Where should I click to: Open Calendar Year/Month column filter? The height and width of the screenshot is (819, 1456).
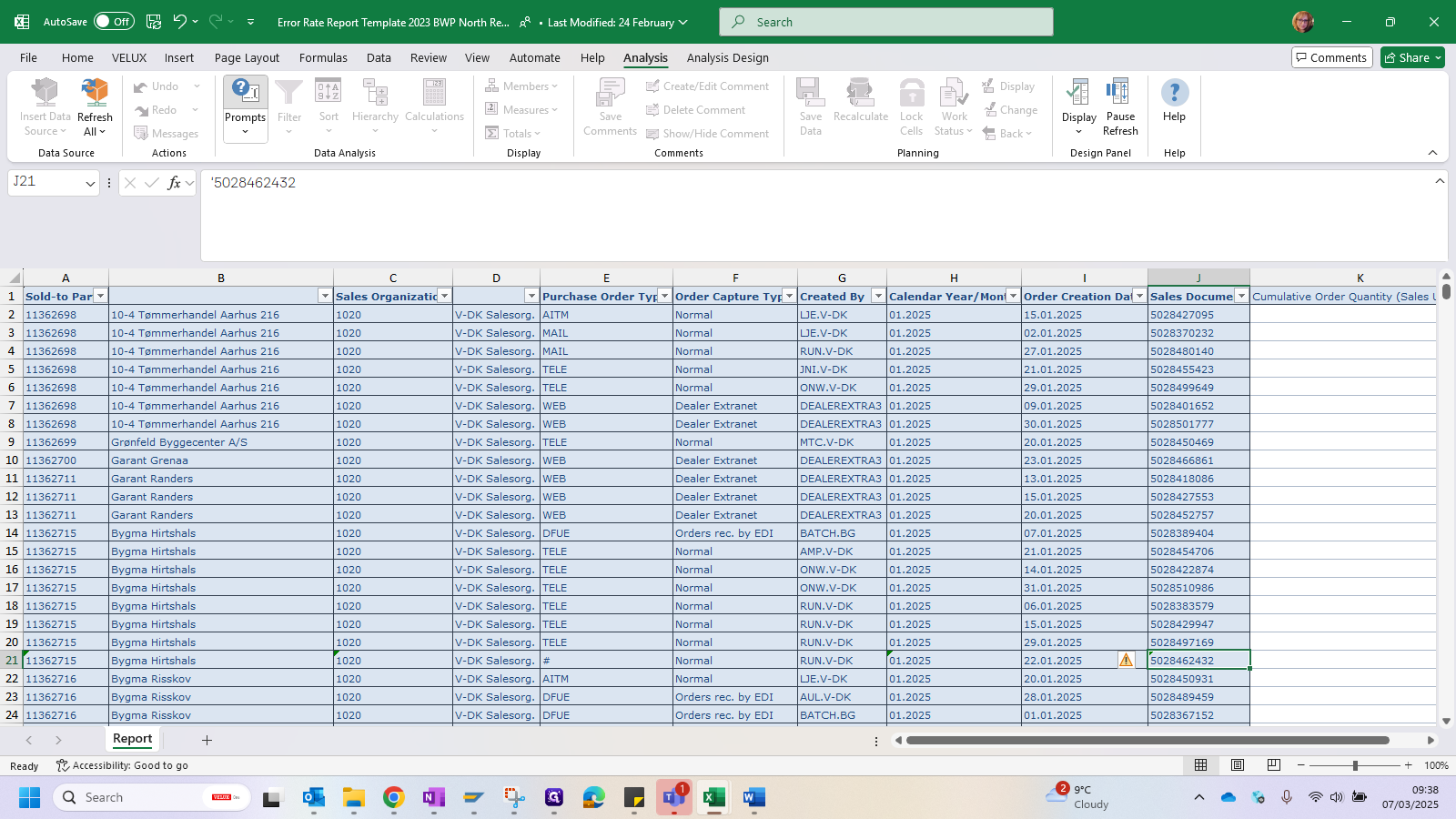(x=1013, y=296)
